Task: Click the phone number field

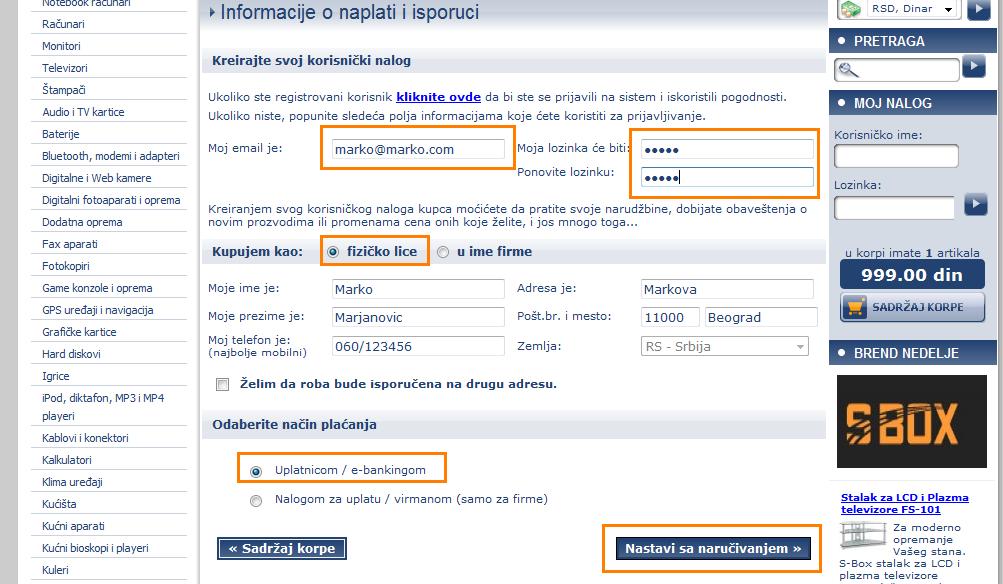Action: point(418,346)
